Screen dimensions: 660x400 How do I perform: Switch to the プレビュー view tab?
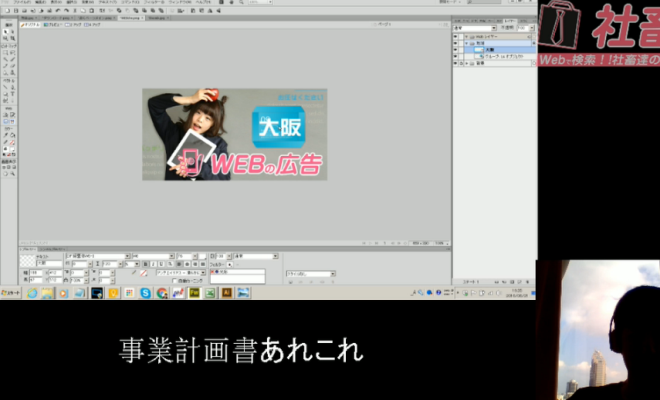pos(53,25)
